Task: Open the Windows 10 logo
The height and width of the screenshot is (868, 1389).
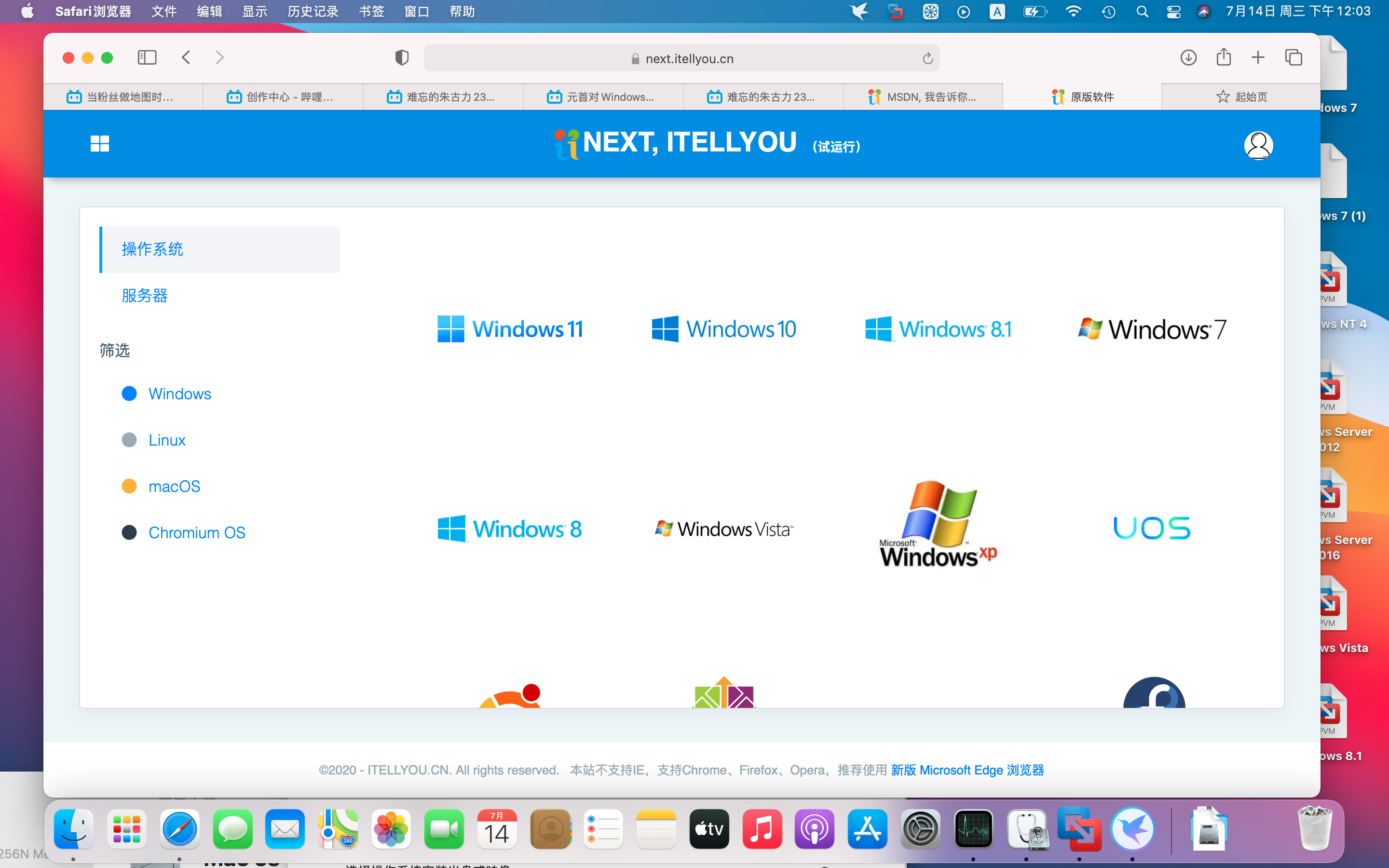Action: (724, 329)
